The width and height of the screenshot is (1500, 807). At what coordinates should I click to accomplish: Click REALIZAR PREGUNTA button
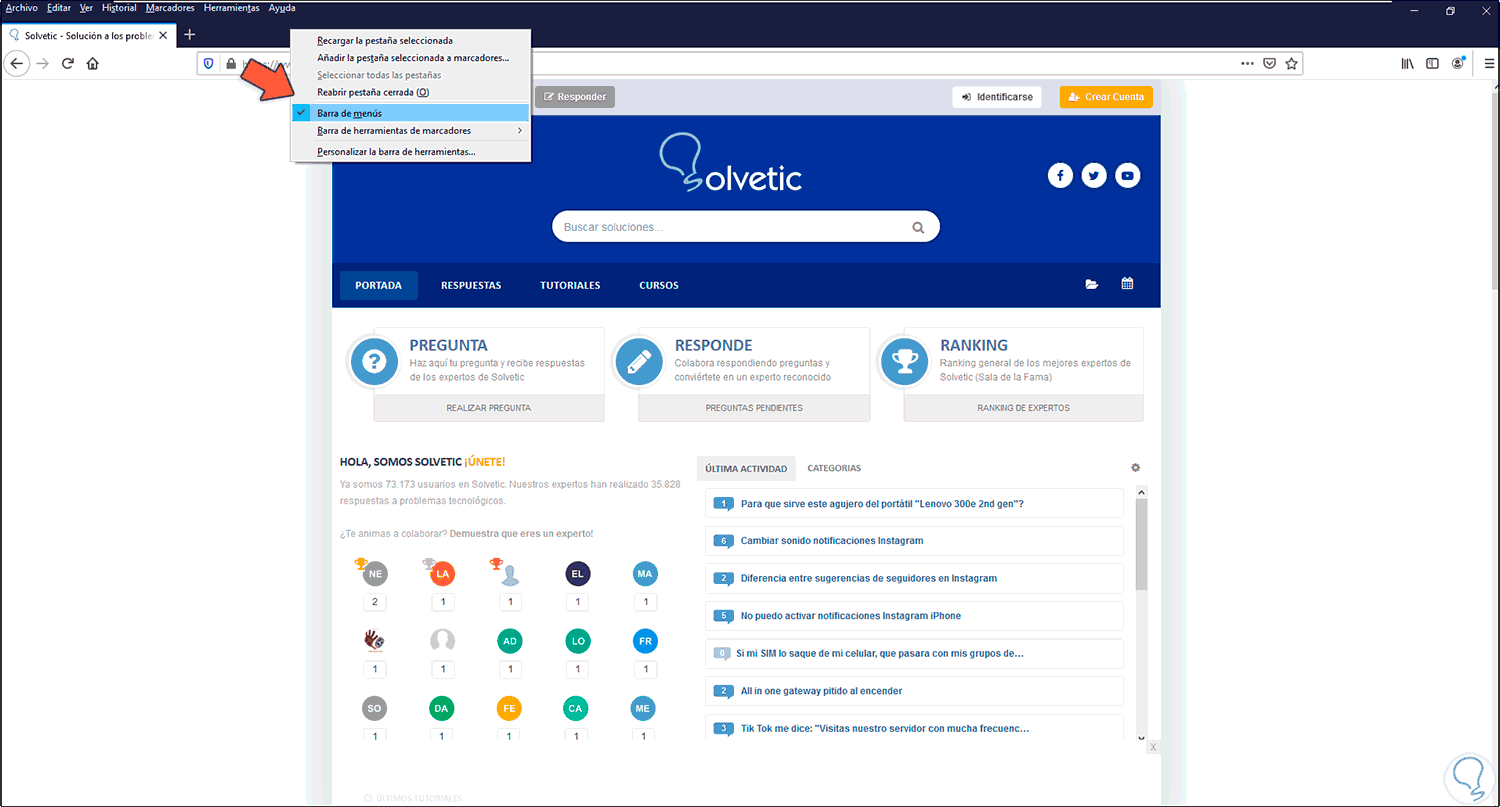point(489,408)
